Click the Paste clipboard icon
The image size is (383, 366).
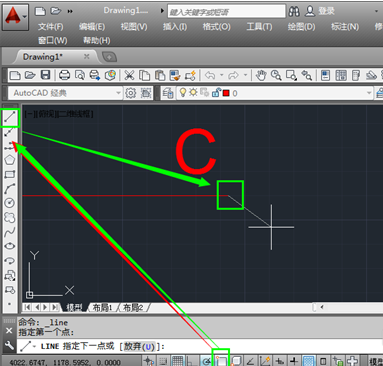[x=160, y=75]
